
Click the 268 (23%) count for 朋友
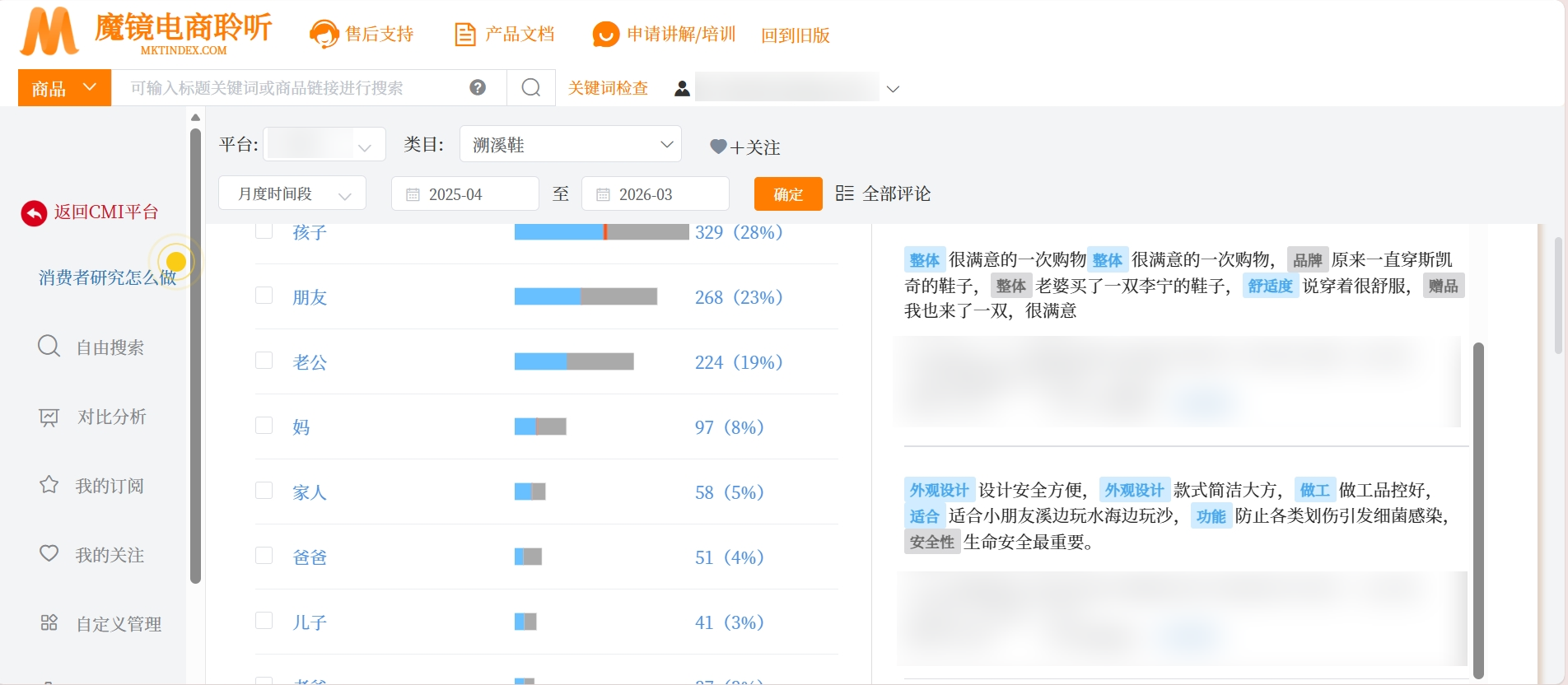739,297
